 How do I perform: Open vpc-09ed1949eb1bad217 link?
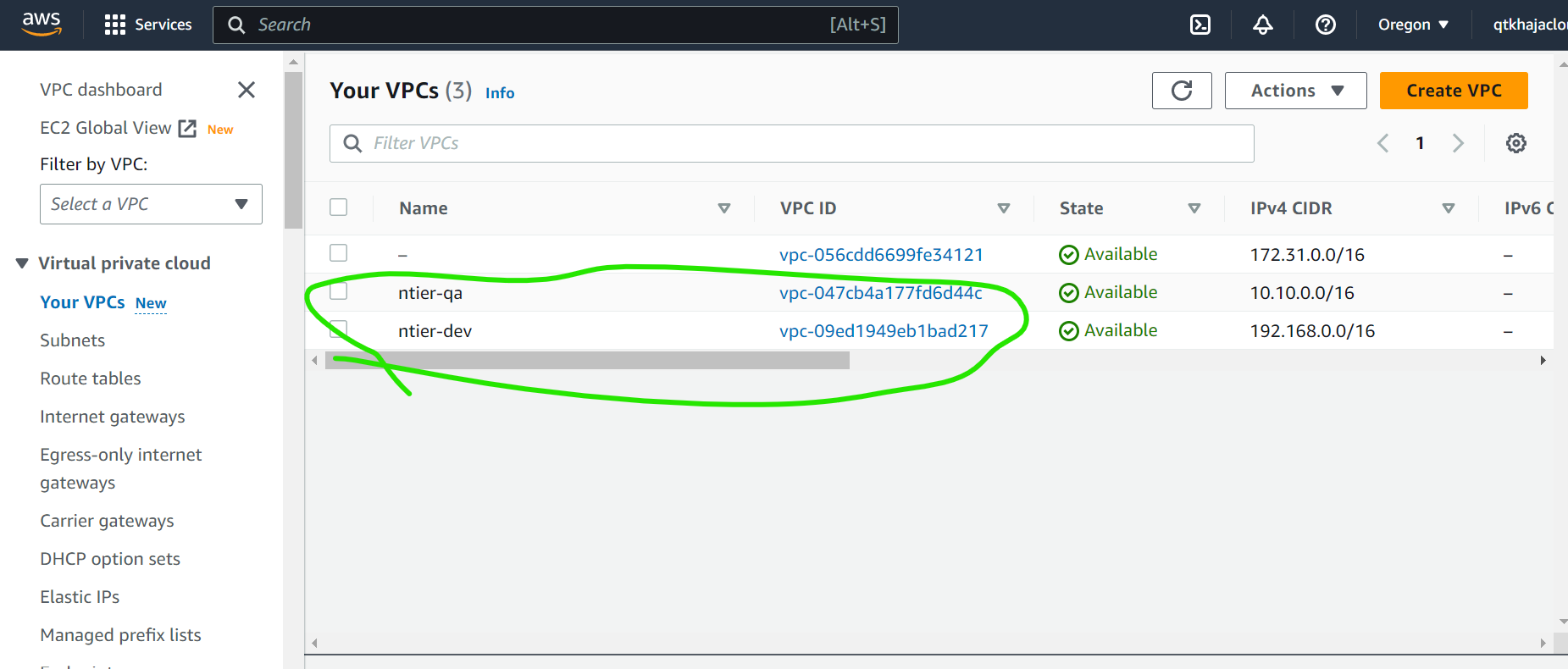click(x=884, y=331)
